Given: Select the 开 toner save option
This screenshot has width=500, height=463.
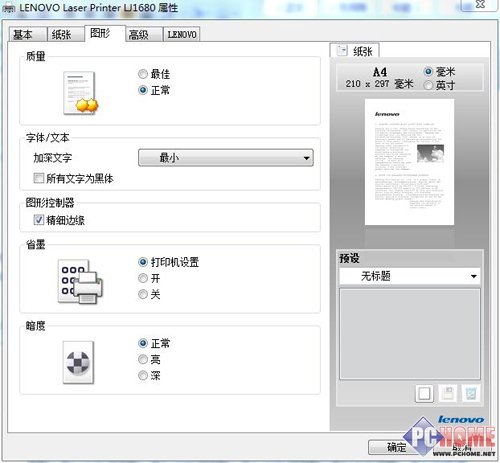Looking at the screenshot, I should coord(143,278).
